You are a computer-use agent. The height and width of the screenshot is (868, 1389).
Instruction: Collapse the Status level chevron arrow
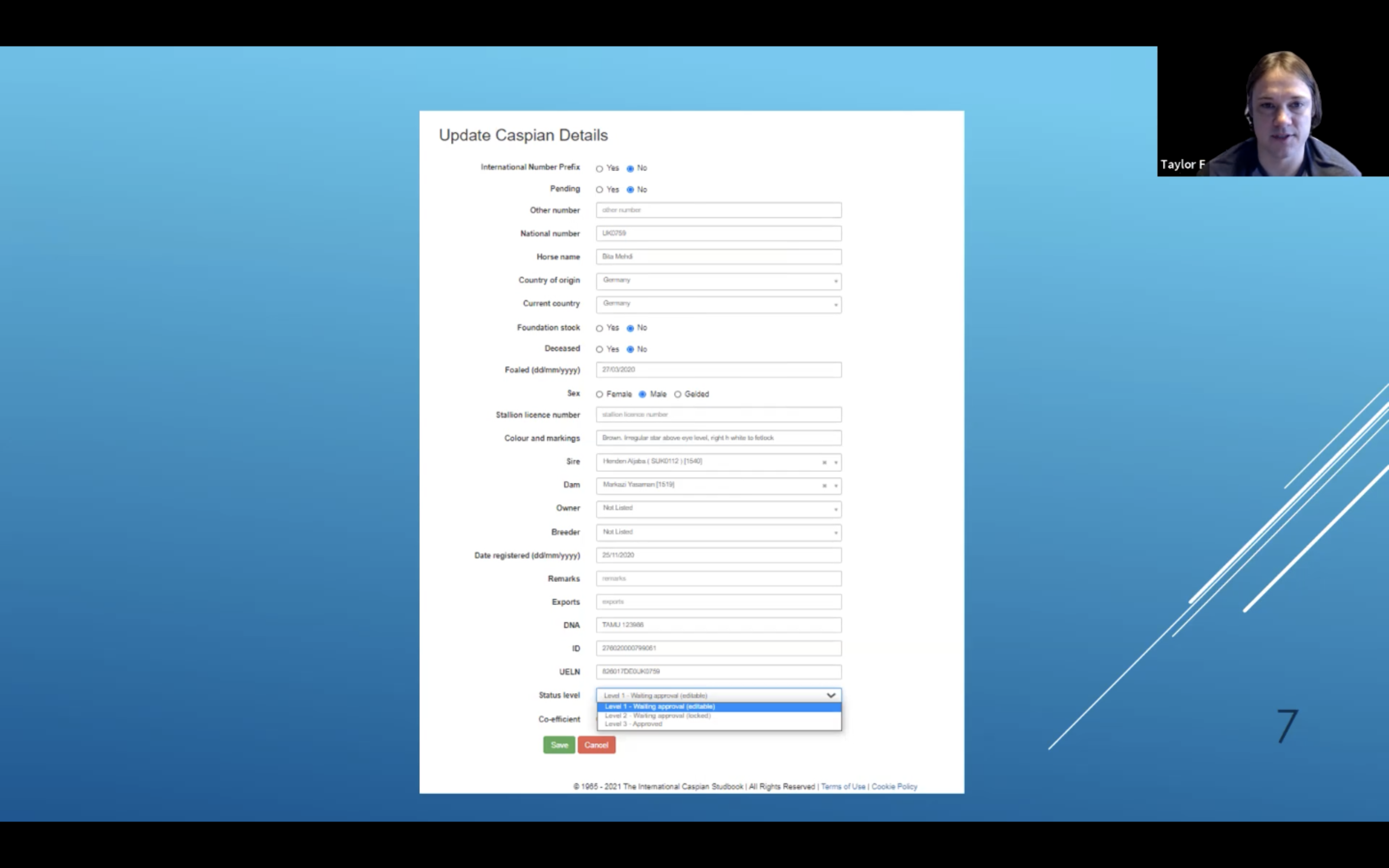coord(831,695)
